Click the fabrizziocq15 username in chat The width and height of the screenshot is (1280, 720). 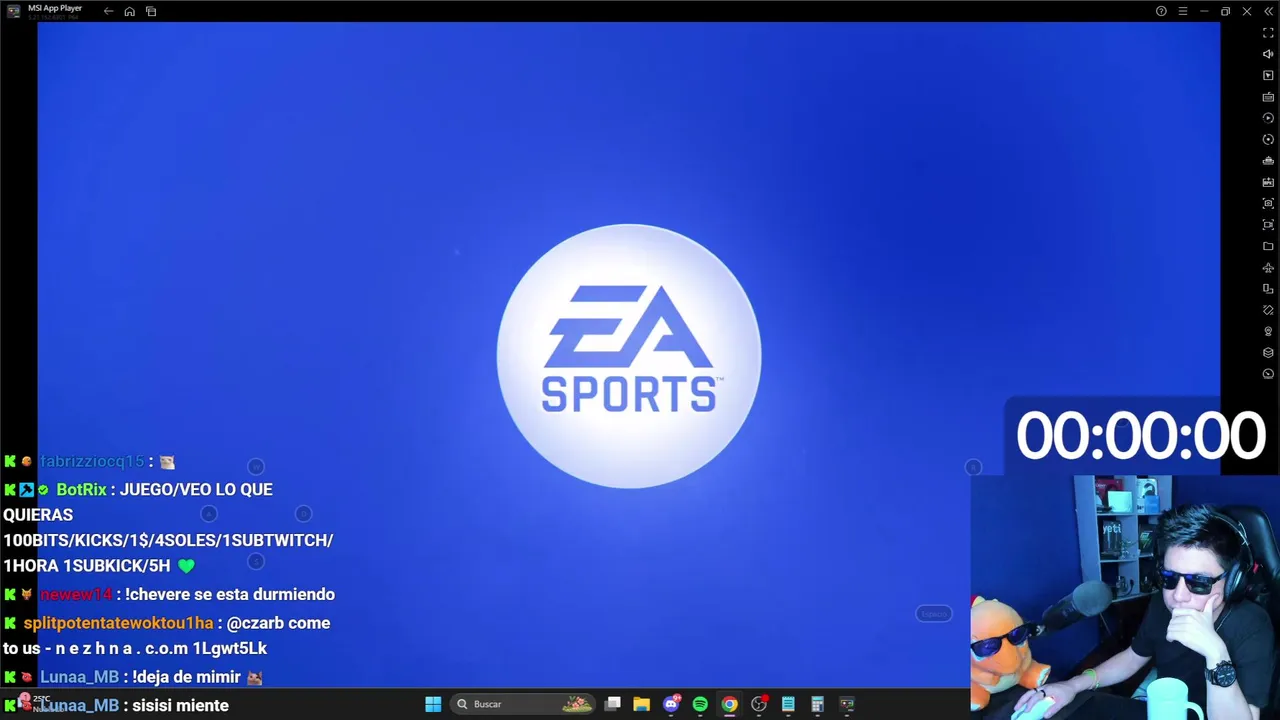tap(92, 461)
